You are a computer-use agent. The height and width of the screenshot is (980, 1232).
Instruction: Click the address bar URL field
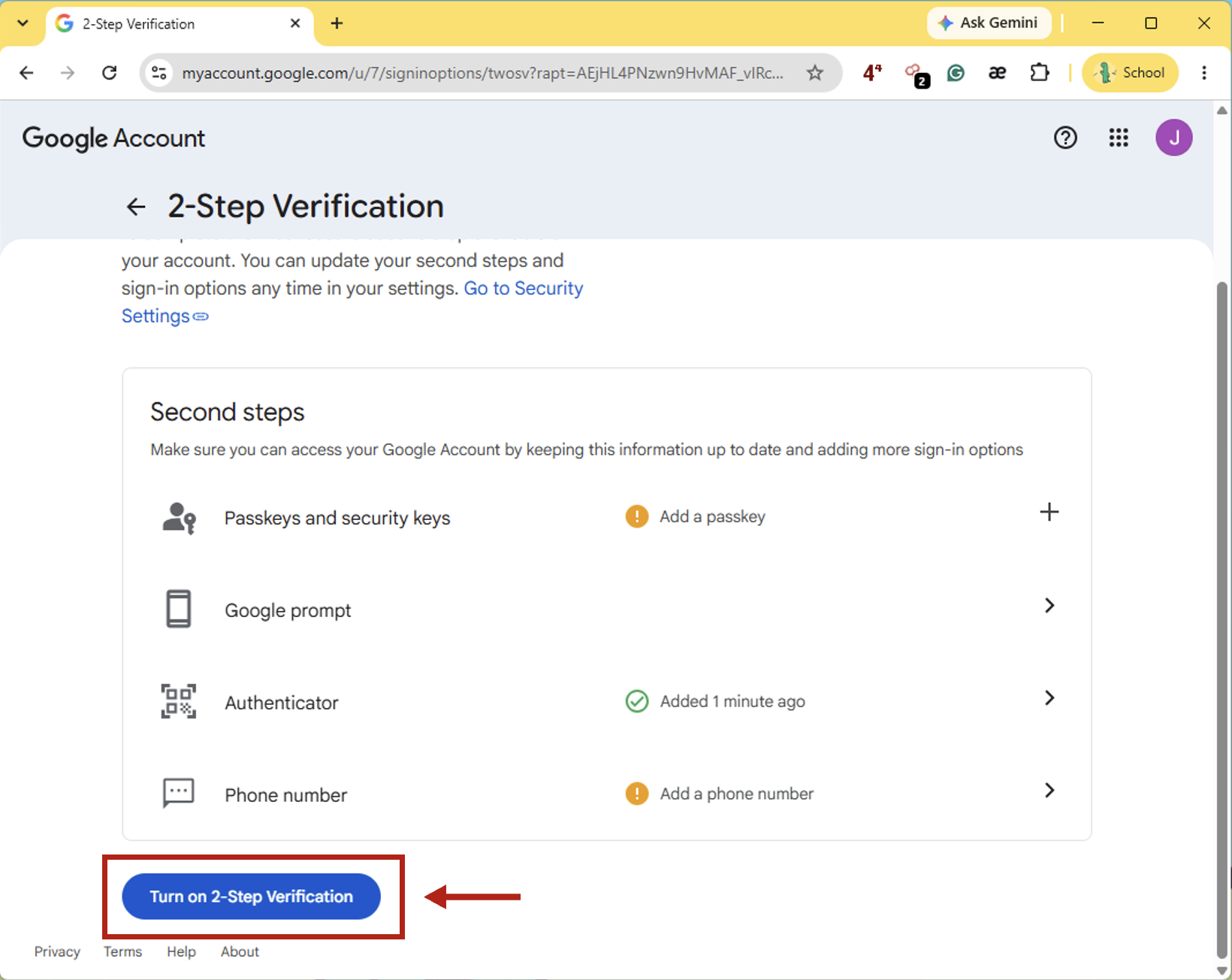click(482, 73)
